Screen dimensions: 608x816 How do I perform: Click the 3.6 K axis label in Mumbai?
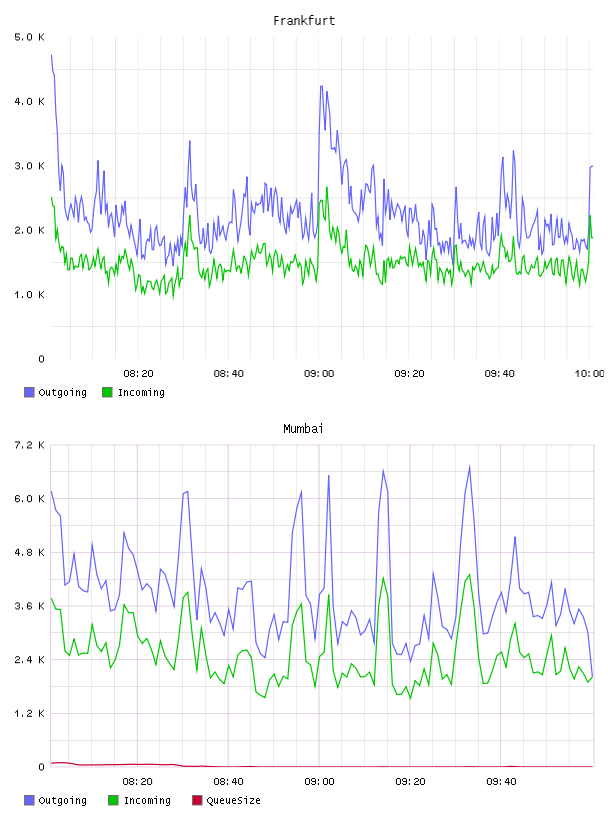30,606
